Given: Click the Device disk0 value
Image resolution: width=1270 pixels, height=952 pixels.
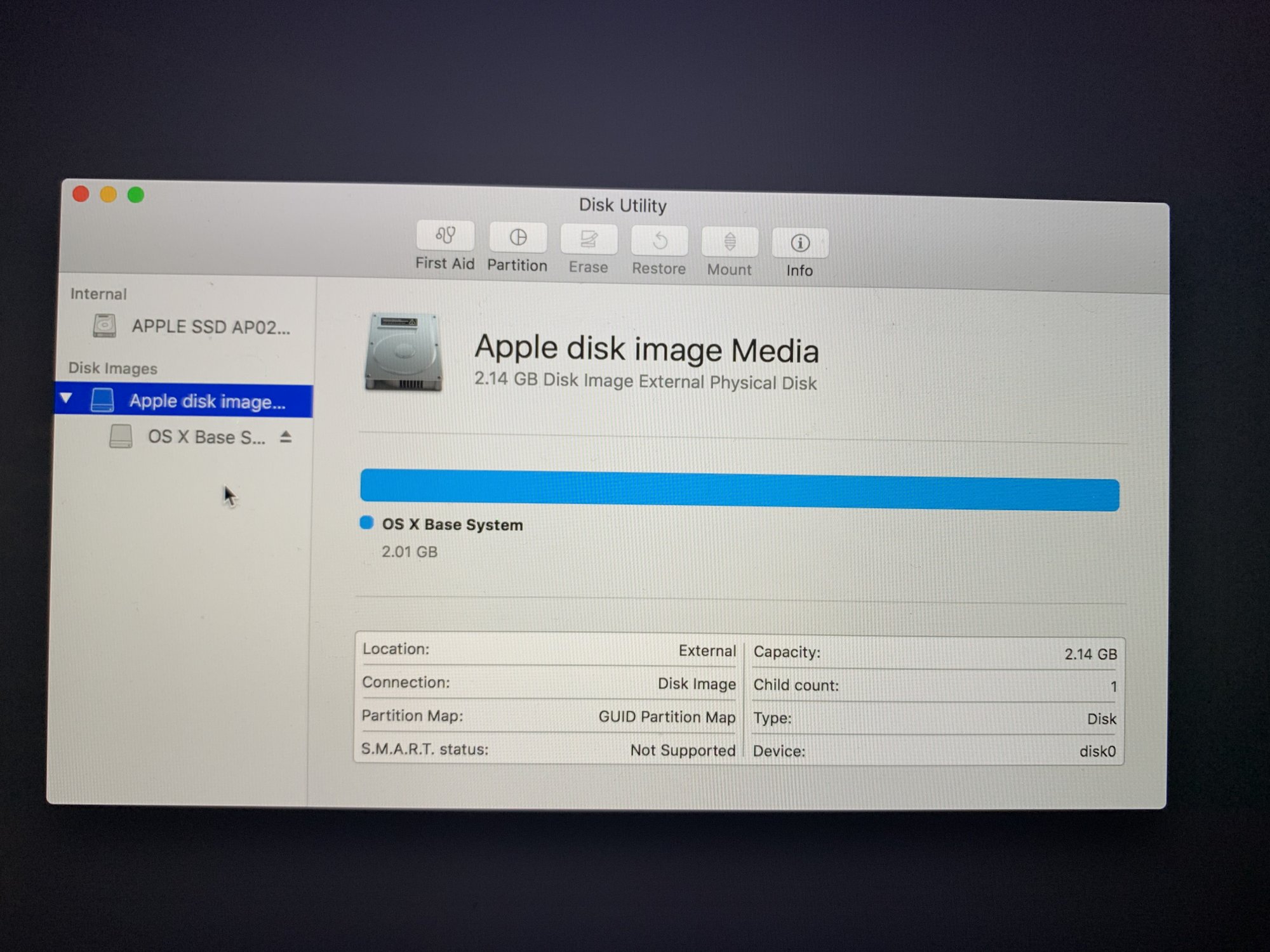Looking at the screenshot, I should tap(1097, 751).
